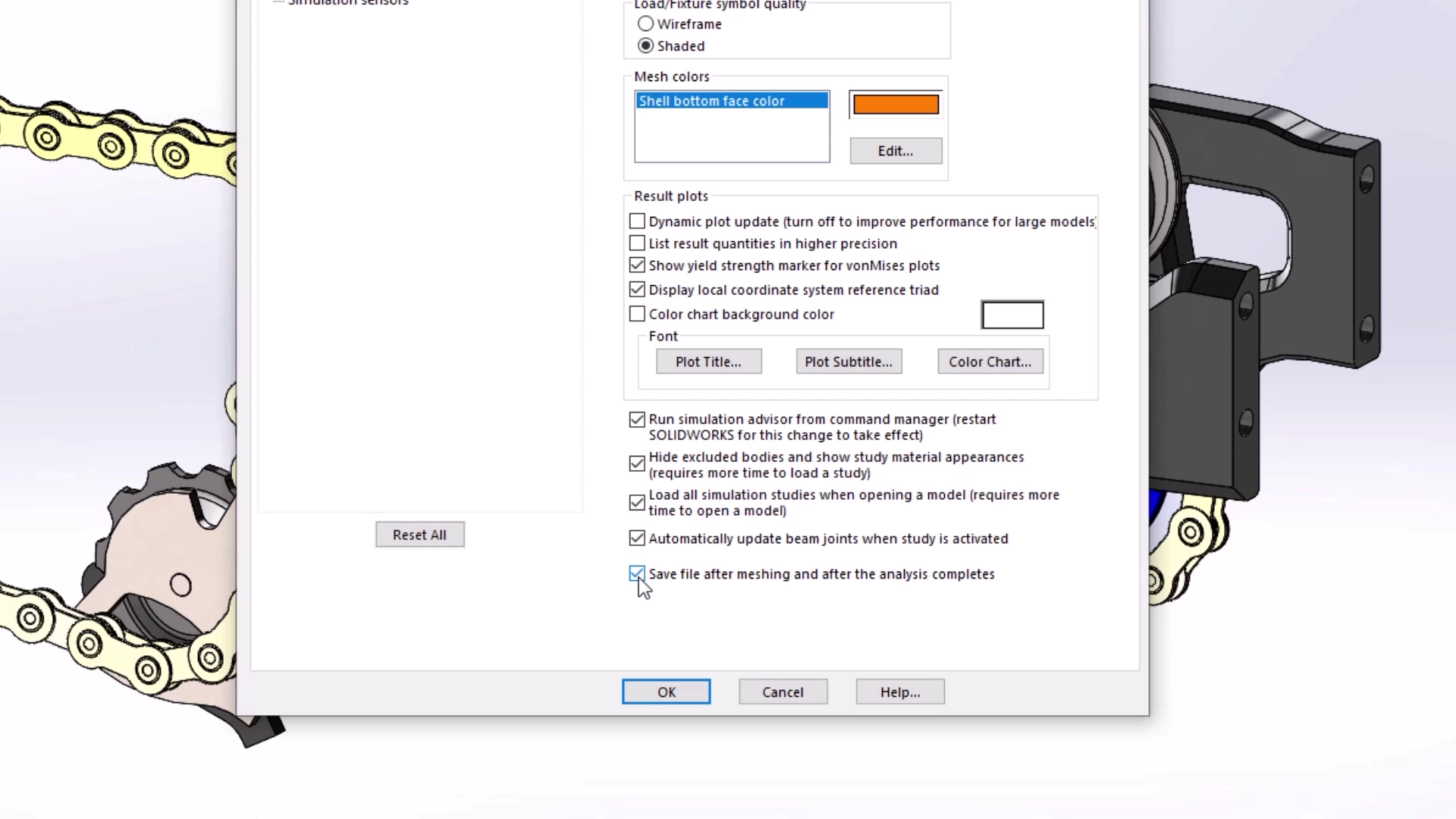
Task: Toggle Shaded radio button selection
Action: click(645, 45)
